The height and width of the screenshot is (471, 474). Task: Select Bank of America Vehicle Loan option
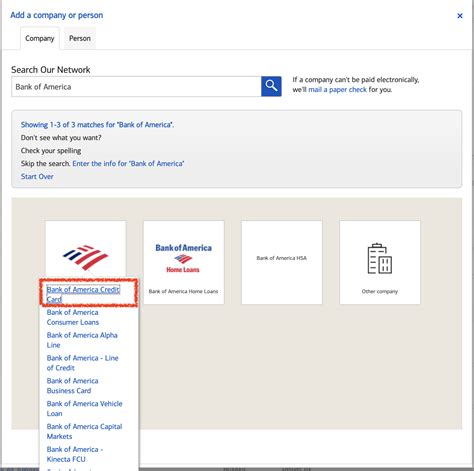[x=84, y=409]
